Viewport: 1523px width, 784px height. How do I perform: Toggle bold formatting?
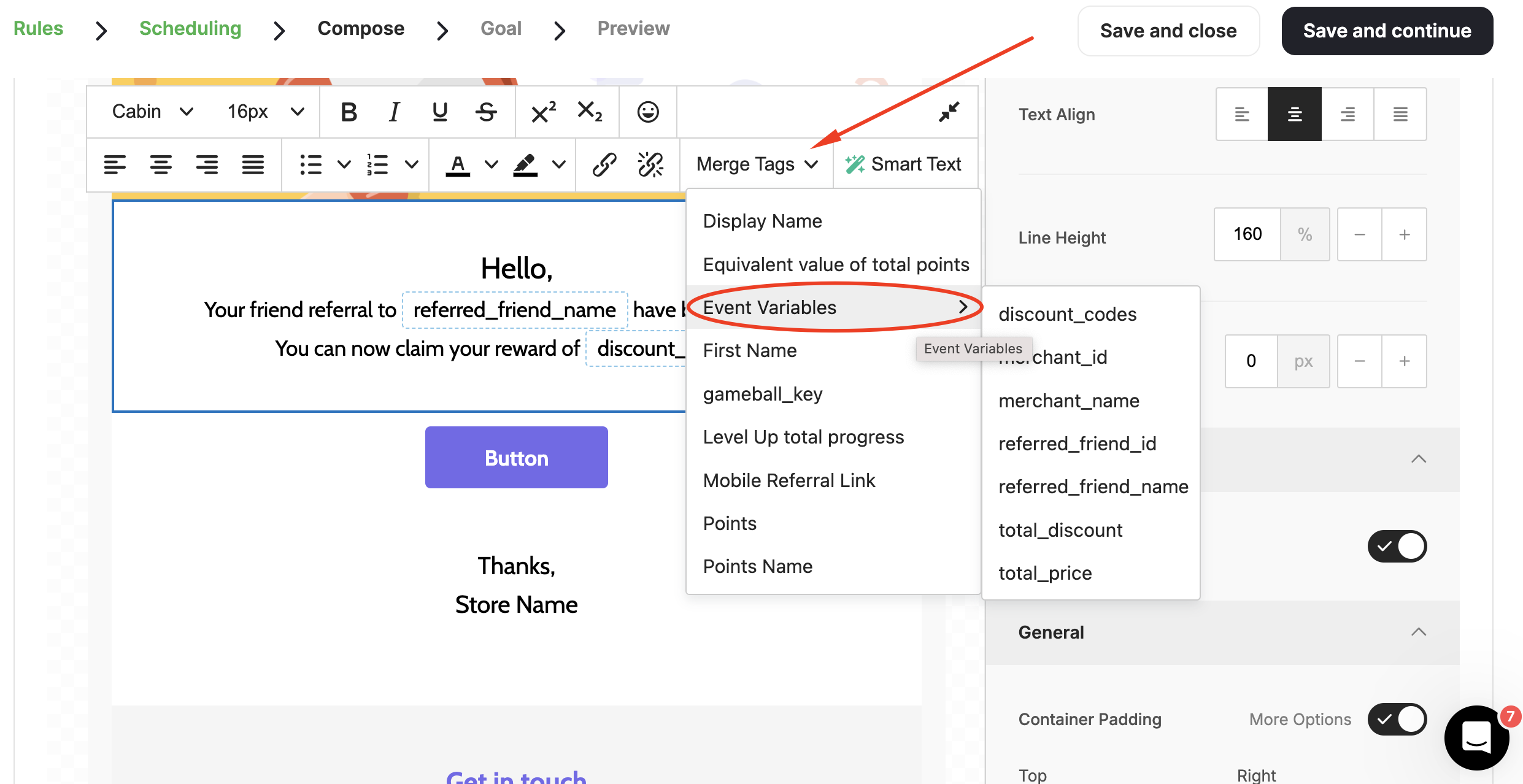tap(349, 112)
